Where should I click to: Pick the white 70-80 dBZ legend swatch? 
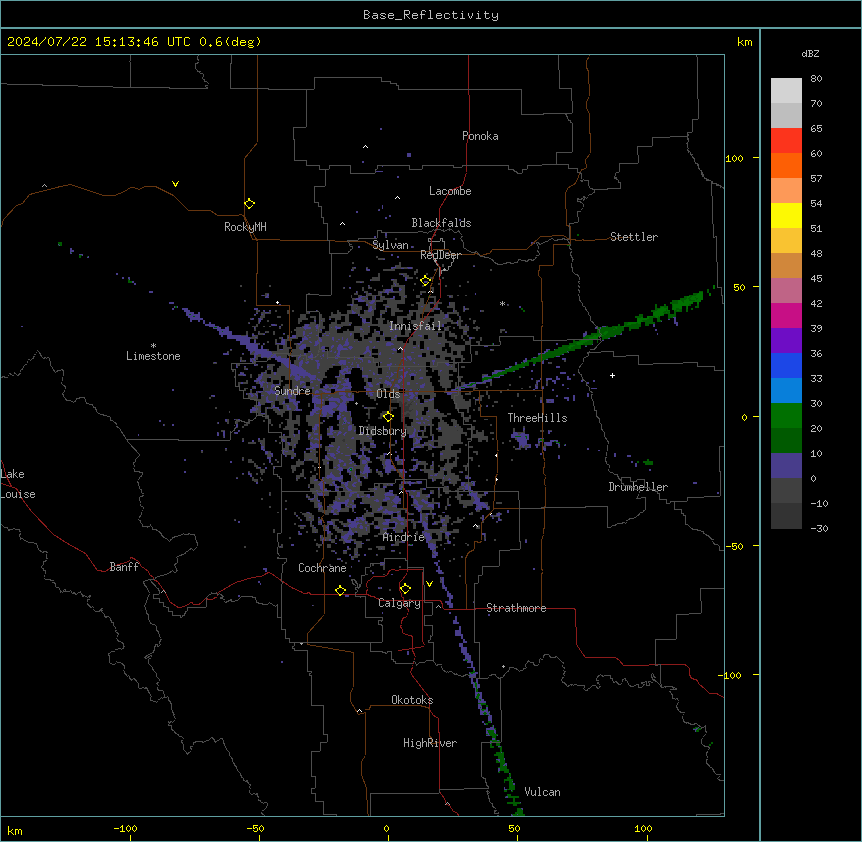pyautogui.click(x=786, y=91)
